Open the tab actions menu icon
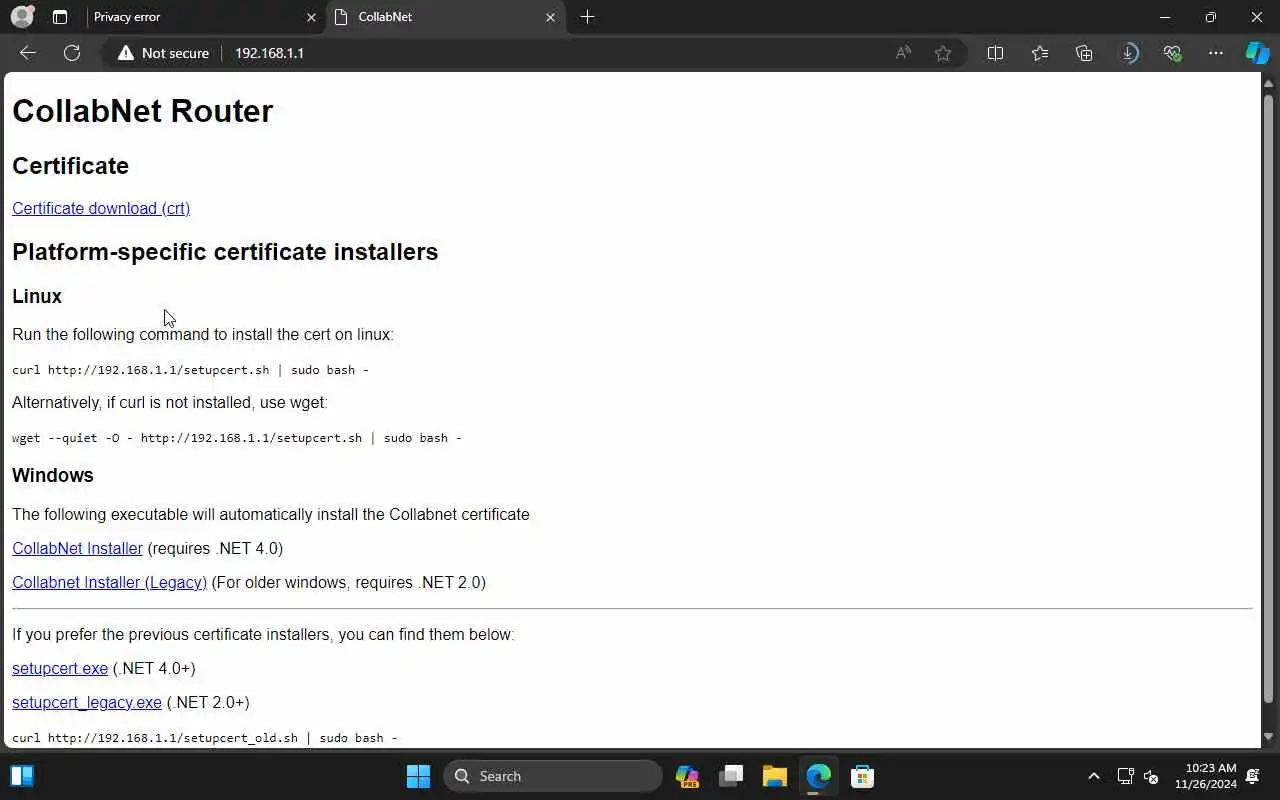The image size is (1280, 800). click(60, 17)
